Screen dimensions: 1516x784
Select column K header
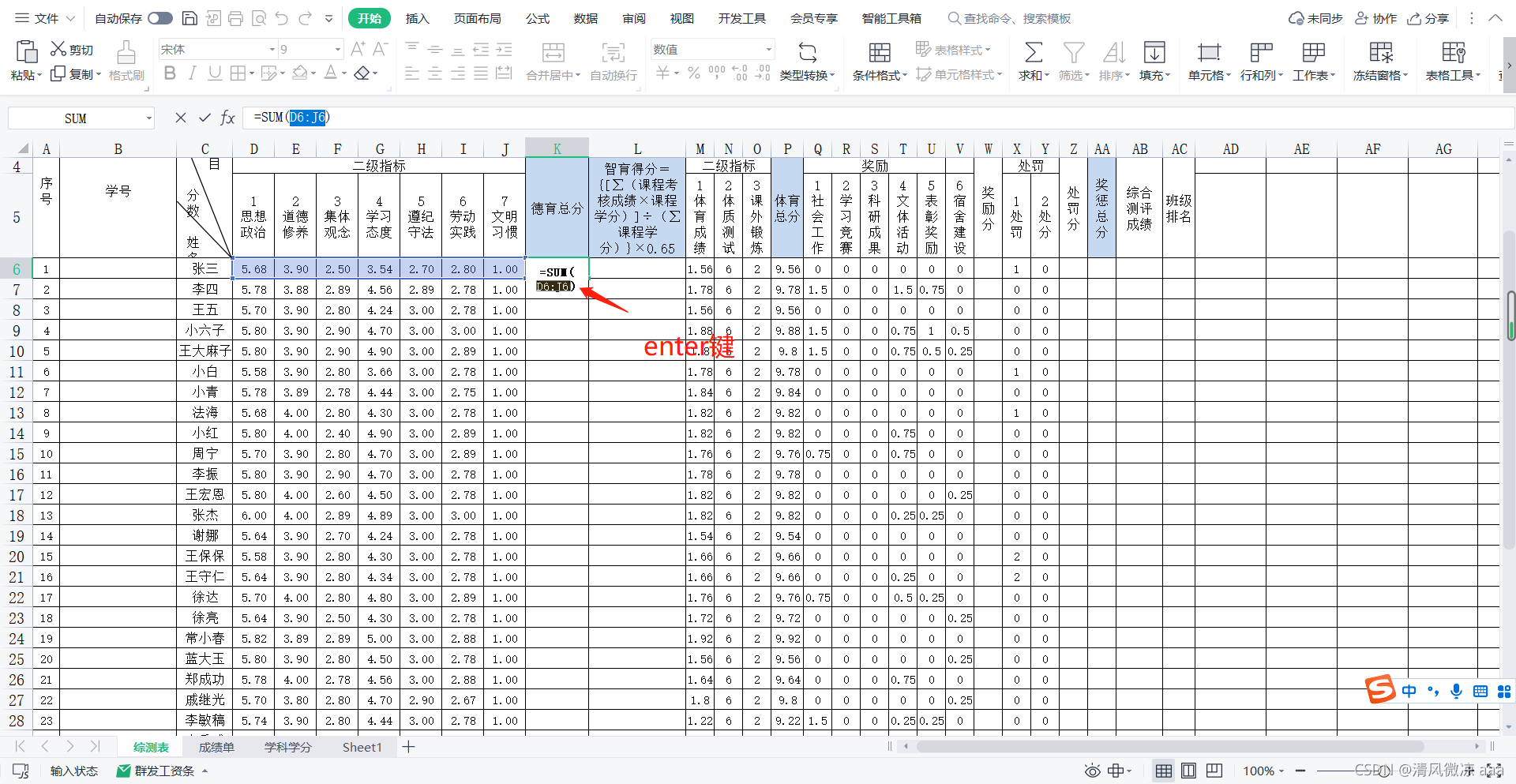557,148
